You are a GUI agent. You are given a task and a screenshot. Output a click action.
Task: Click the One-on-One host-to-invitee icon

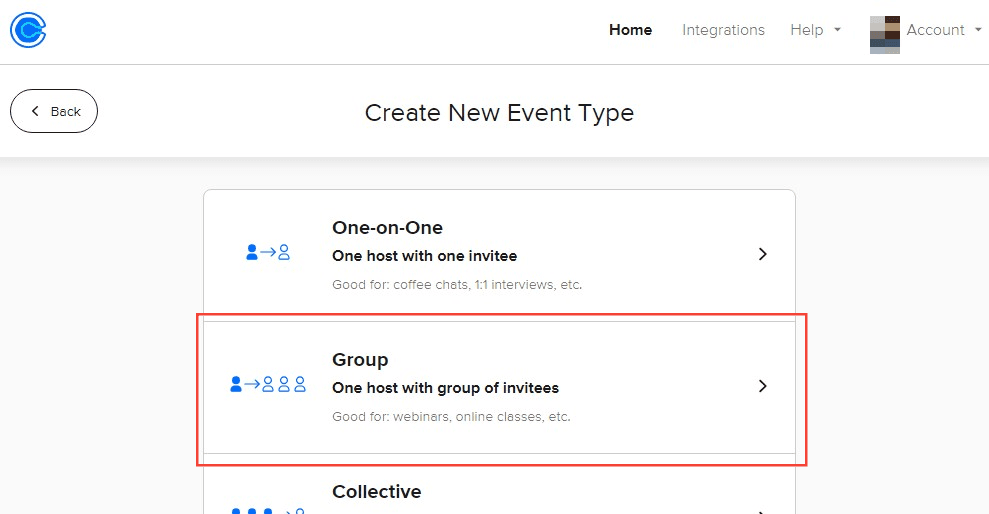267,252
